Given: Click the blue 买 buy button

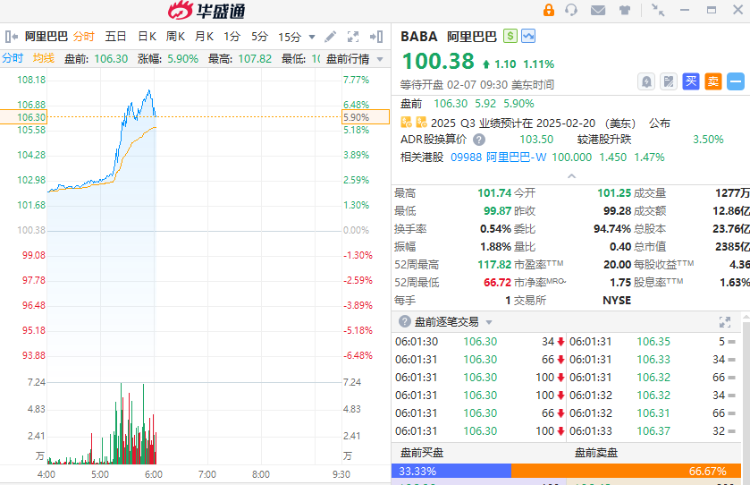Looking at the screenshot, I should click(691, 82).
